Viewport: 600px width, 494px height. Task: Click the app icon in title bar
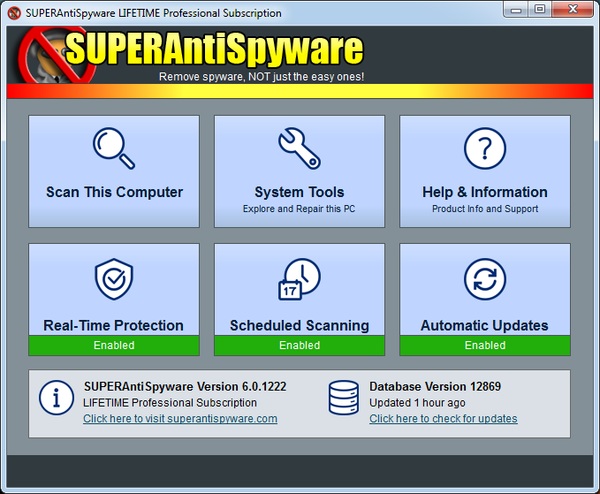15,12
